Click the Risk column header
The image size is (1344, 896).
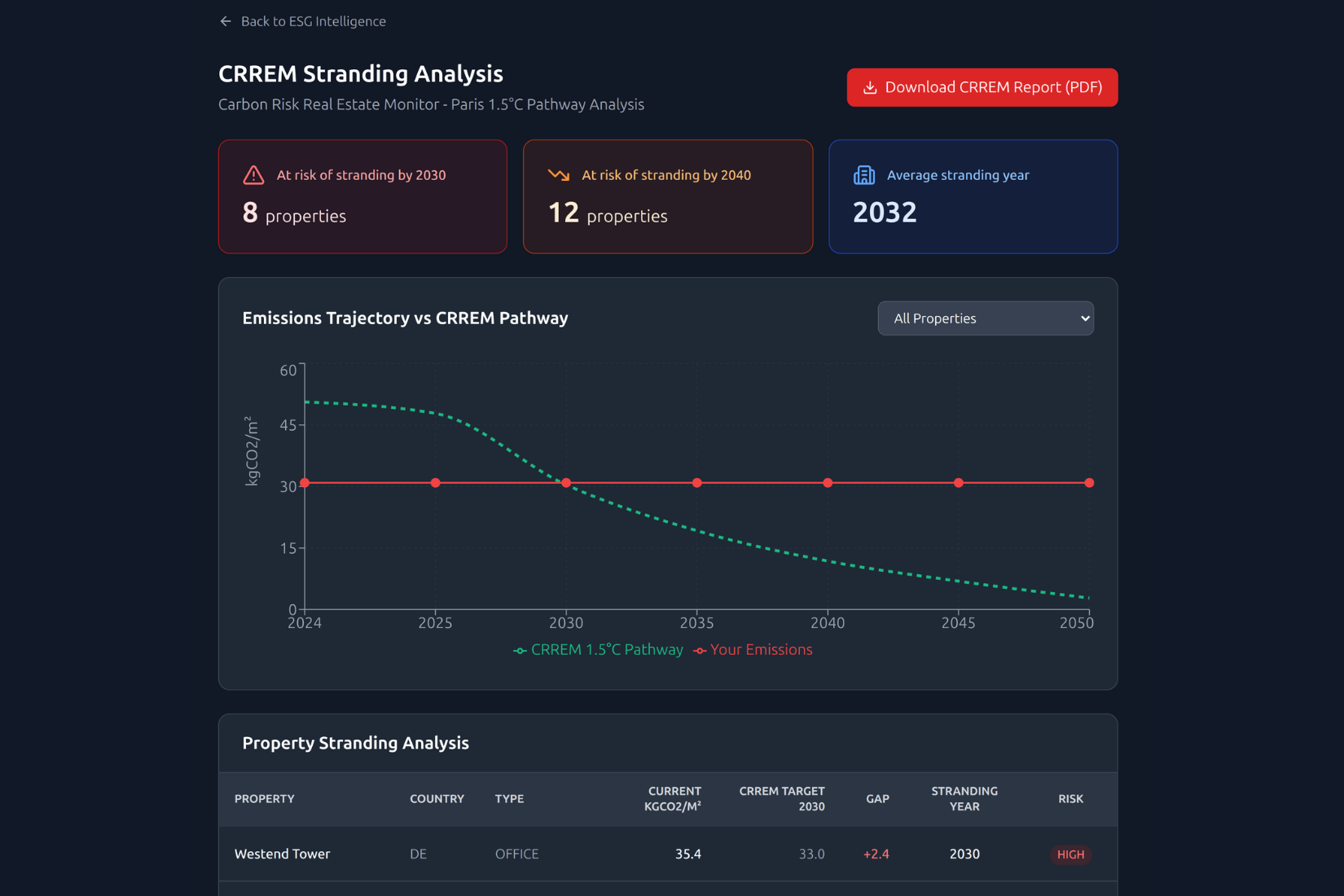[1069, 799]
